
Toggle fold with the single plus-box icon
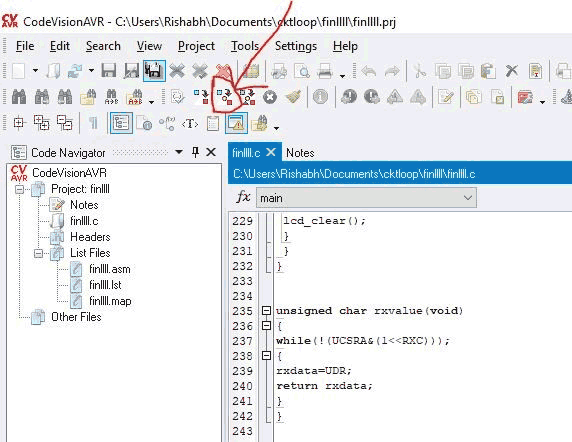19,123
